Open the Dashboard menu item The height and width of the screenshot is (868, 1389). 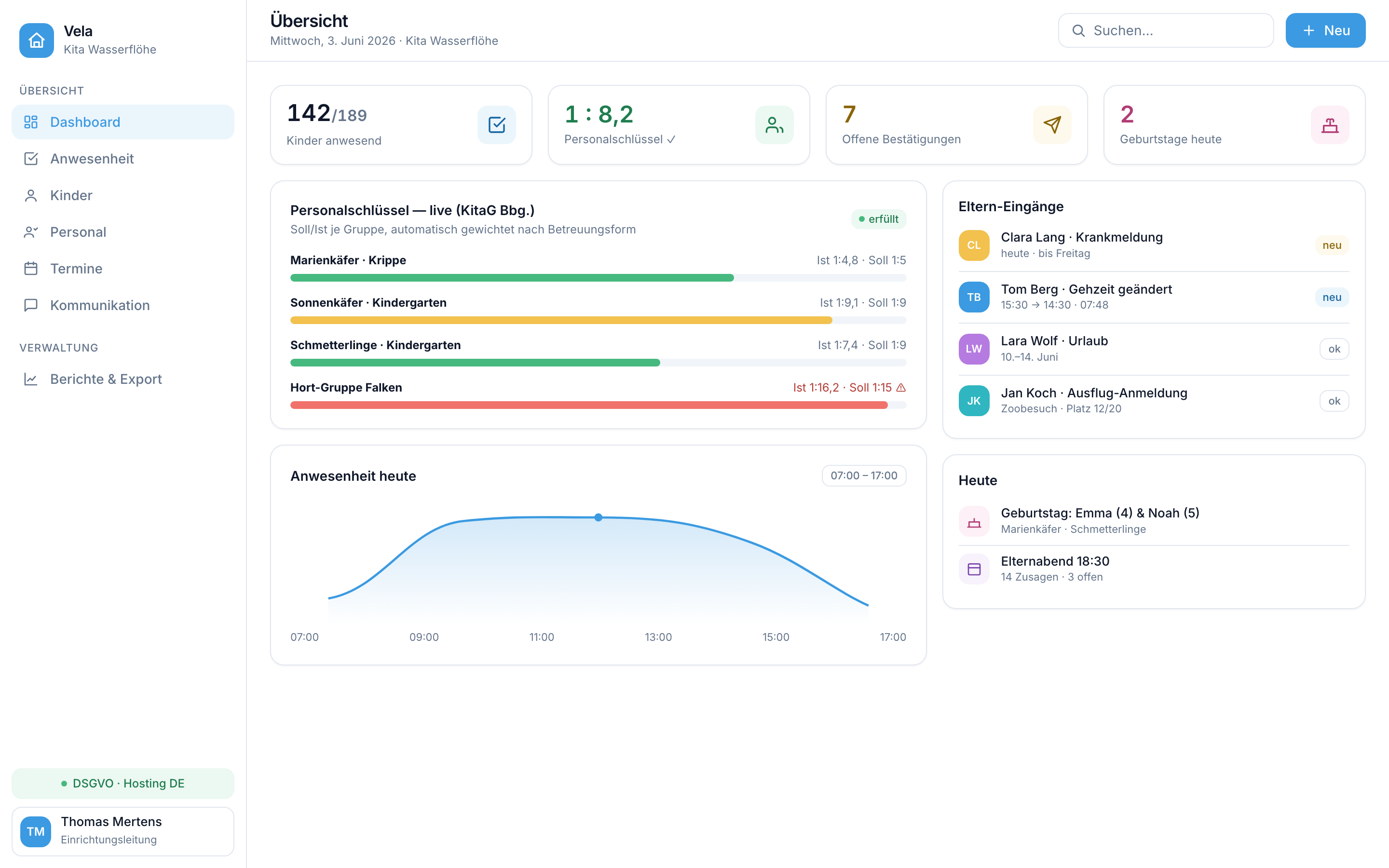123,122
